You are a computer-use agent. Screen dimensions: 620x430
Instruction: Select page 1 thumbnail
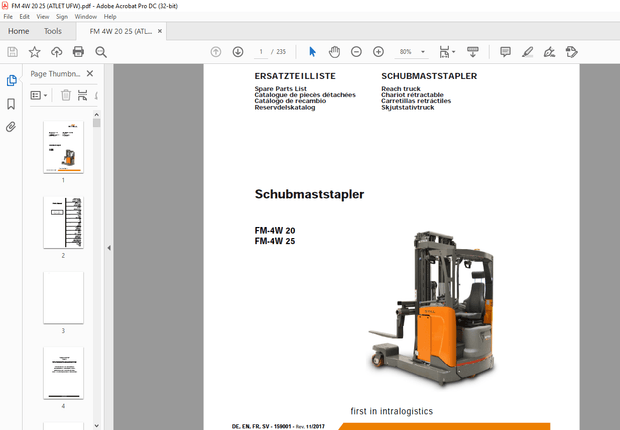(x=63, y=147)
